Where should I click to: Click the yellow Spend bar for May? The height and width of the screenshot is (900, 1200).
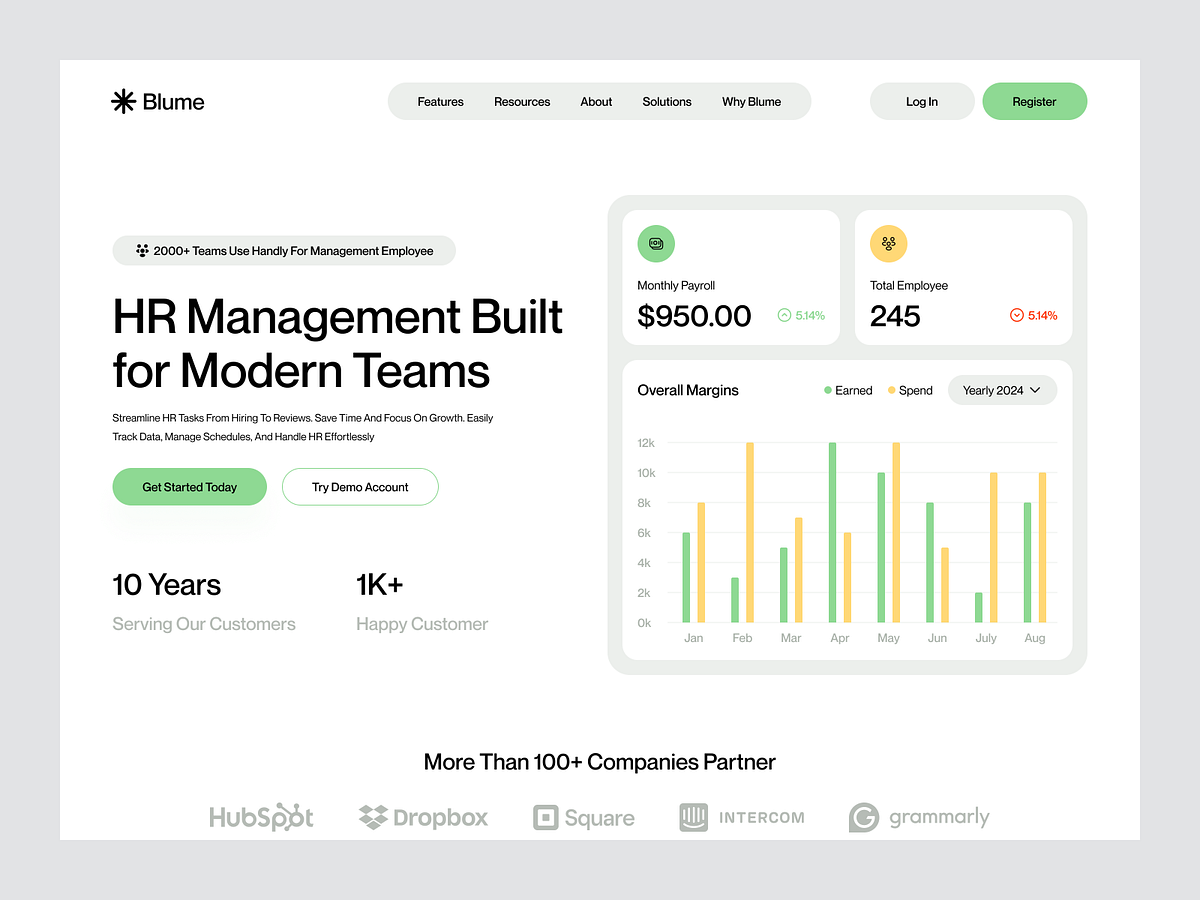(x=896, y=532)
